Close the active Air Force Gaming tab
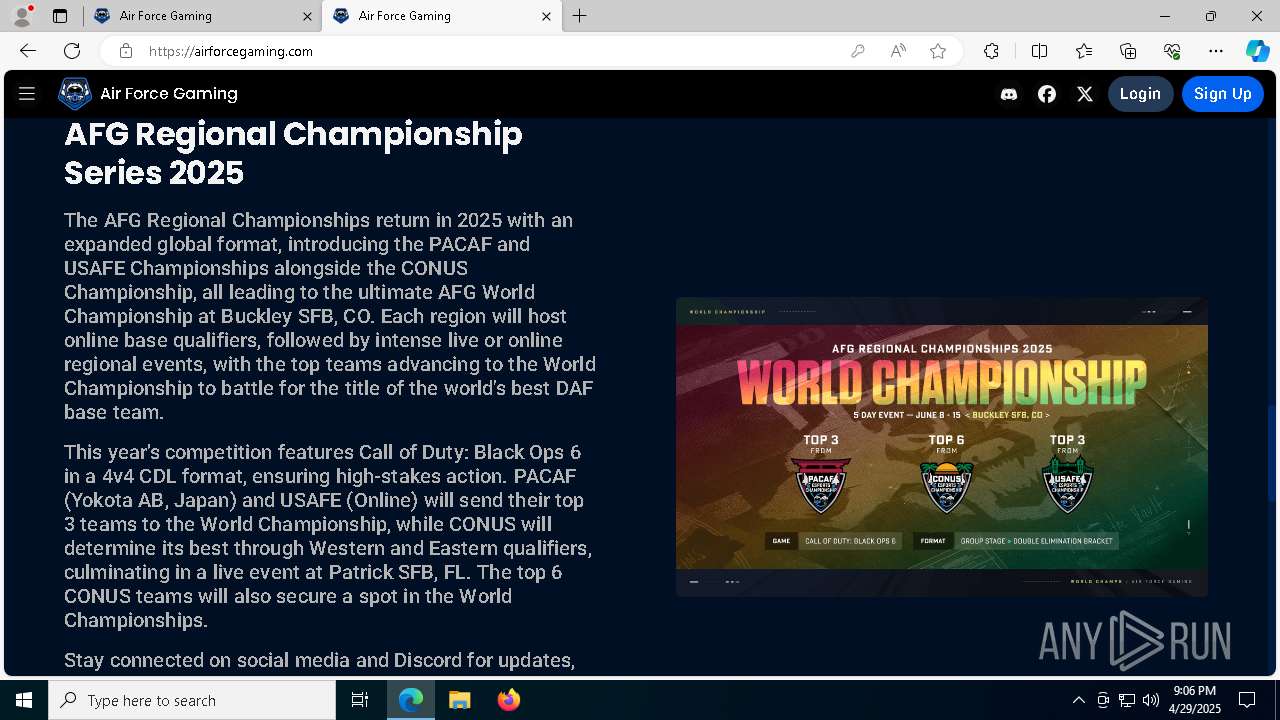1280x720 pixels. (x=546, y=16)
